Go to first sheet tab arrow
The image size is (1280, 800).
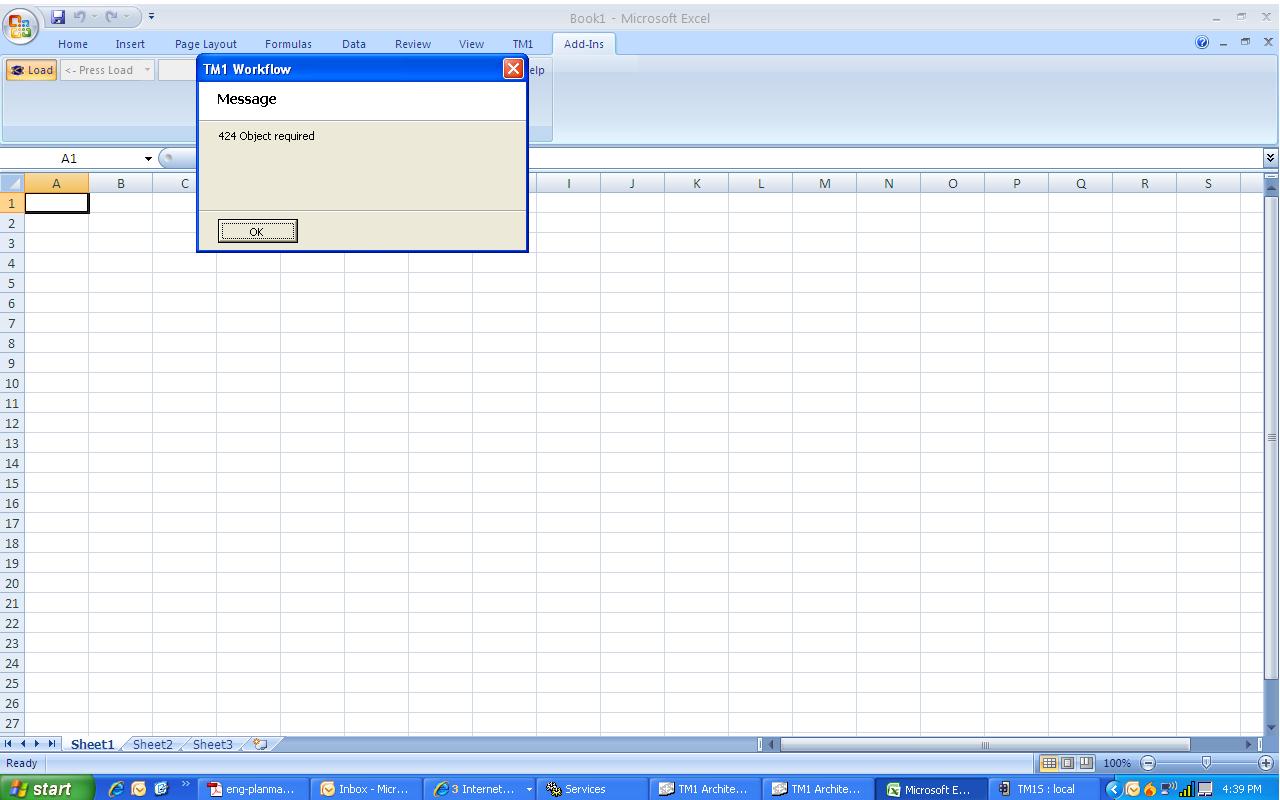point(9,744)
